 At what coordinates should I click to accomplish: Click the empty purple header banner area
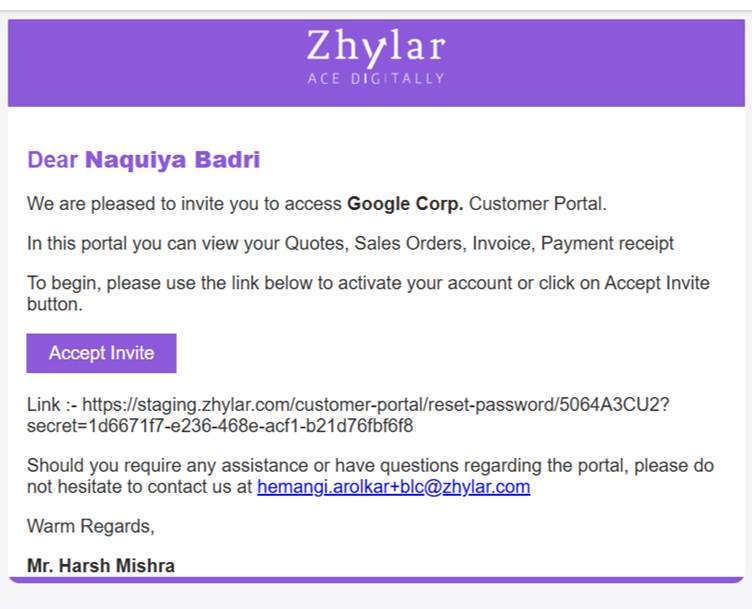click(x=150, y=62)
